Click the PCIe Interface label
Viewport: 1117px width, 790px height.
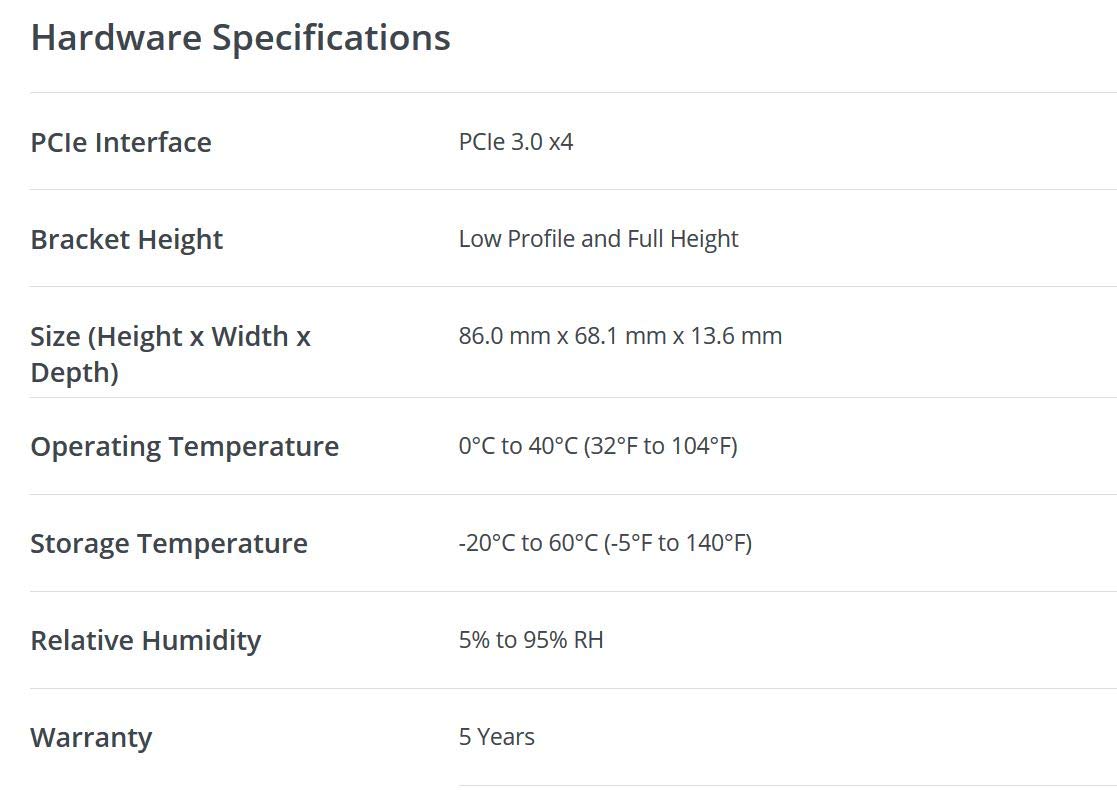pyautogui.click(x=121, y=142)
